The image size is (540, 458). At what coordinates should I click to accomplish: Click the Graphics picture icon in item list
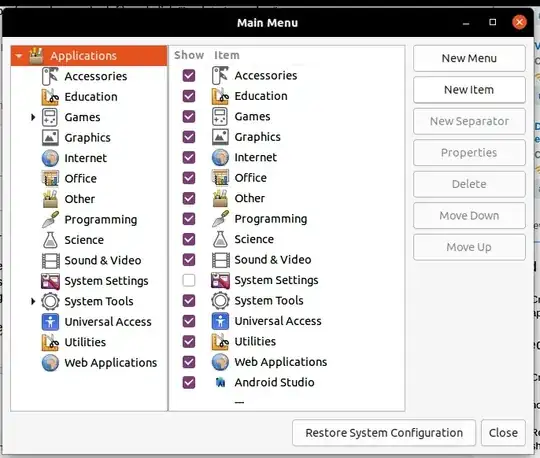[x=220, y=137]
